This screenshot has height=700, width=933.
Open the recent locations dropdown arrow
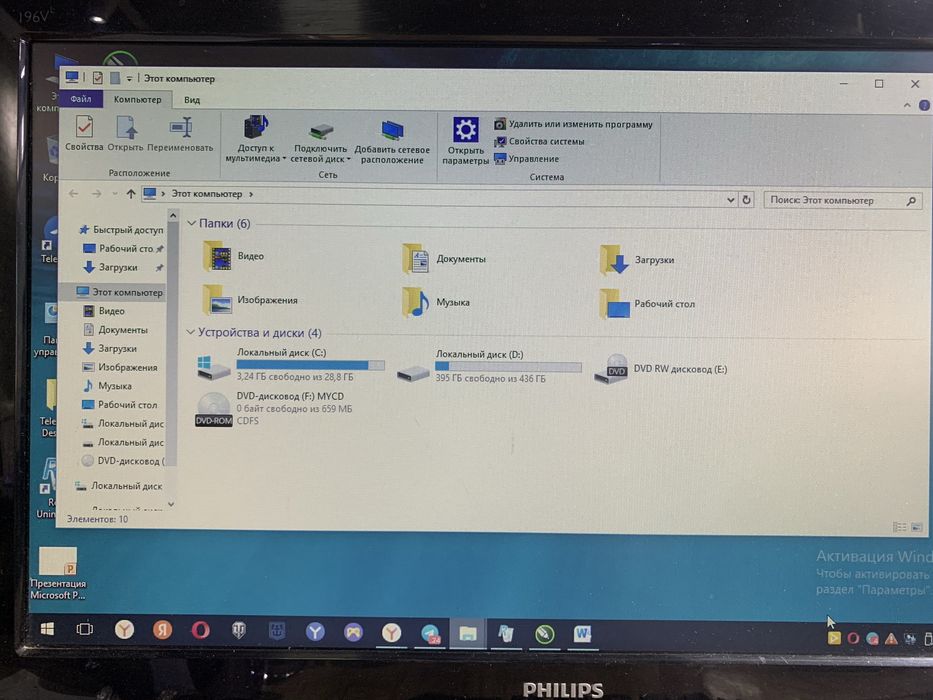coord(115,194)
